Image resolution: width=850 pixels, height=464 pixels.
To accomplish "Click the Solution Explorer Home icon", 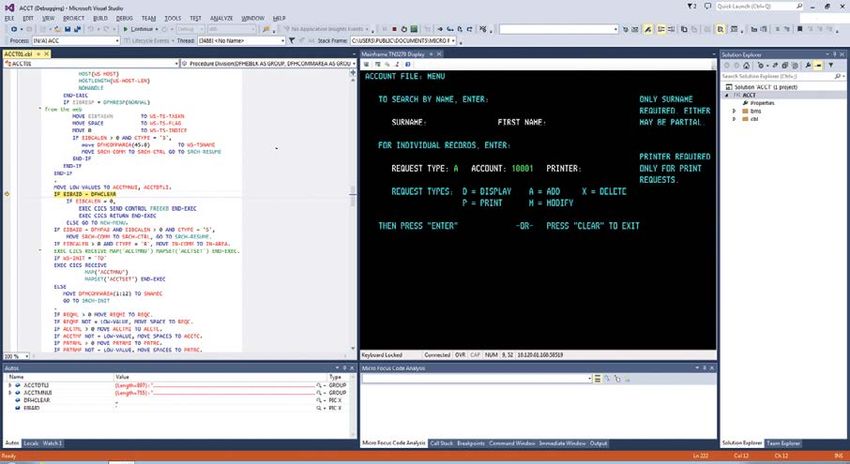I will pyautogui.click(x=746, y=66).
